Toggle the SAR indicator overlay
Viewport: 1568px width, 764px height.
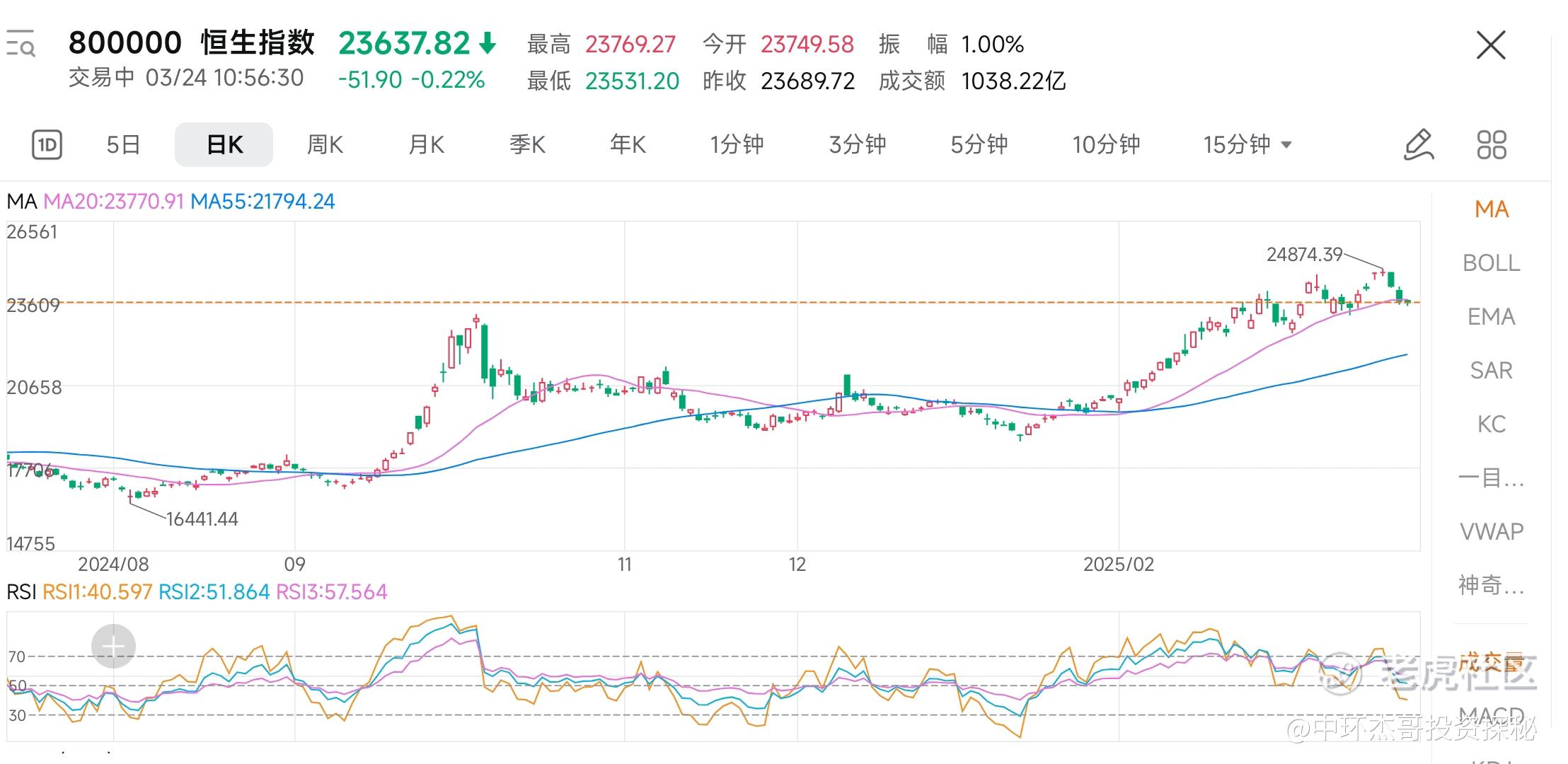click(1491, 371)
